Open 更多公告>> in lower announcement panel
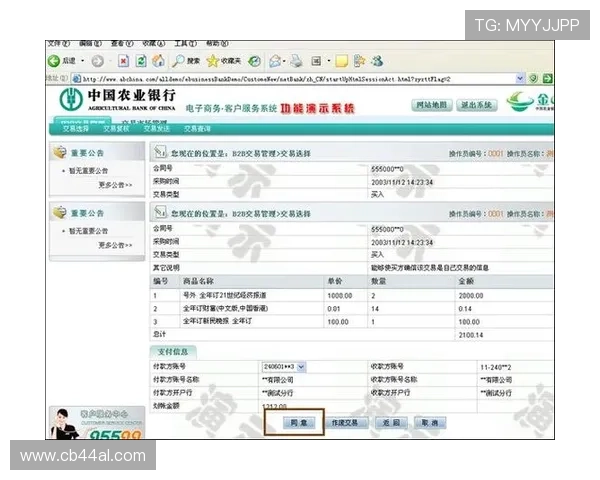The image size is (600, 480). (115, 245)
